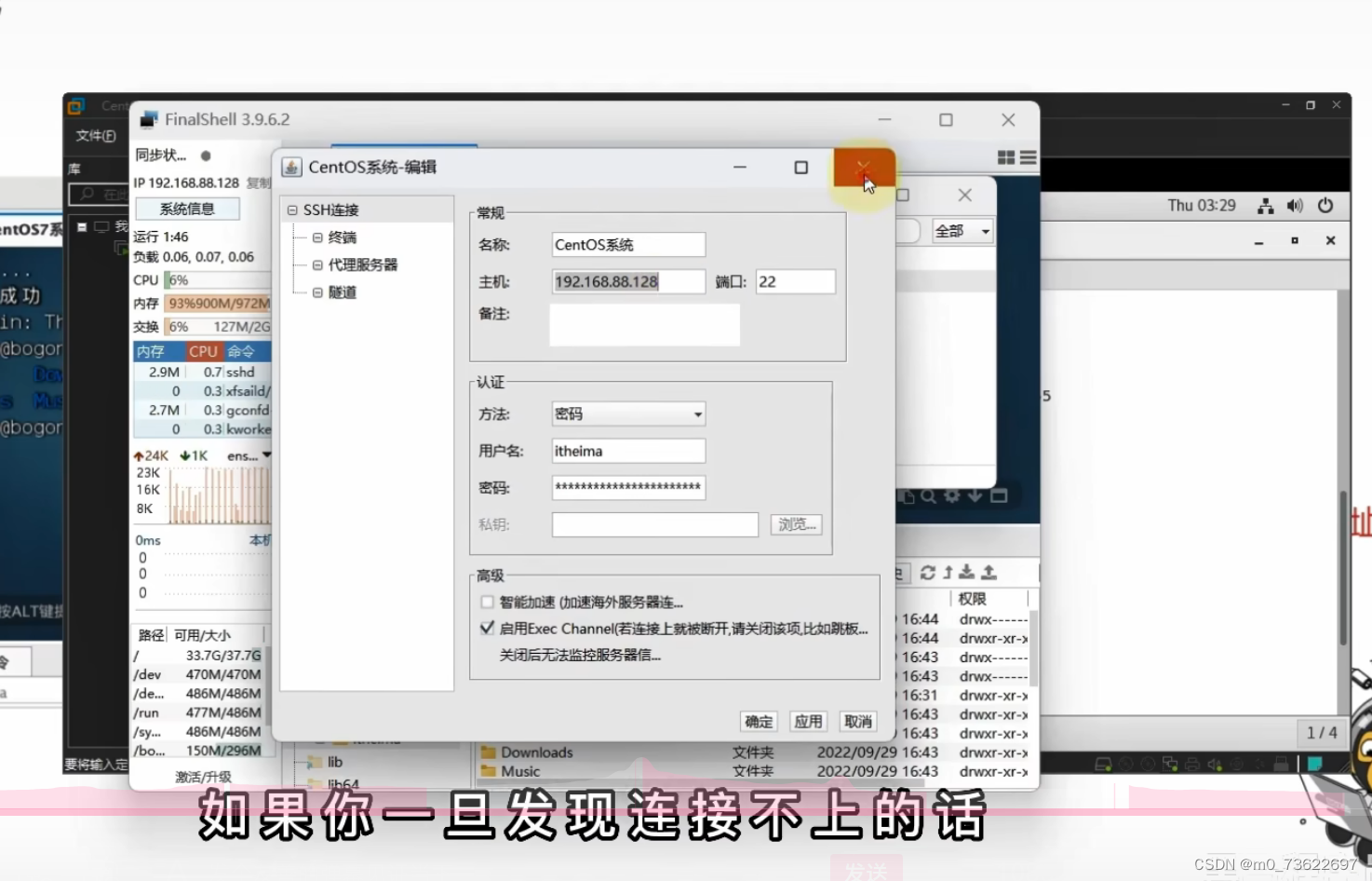Viewport: 1372px width, 881px height.
Task: Collapse the SSH连接 tree node
Action: point(292,210)
